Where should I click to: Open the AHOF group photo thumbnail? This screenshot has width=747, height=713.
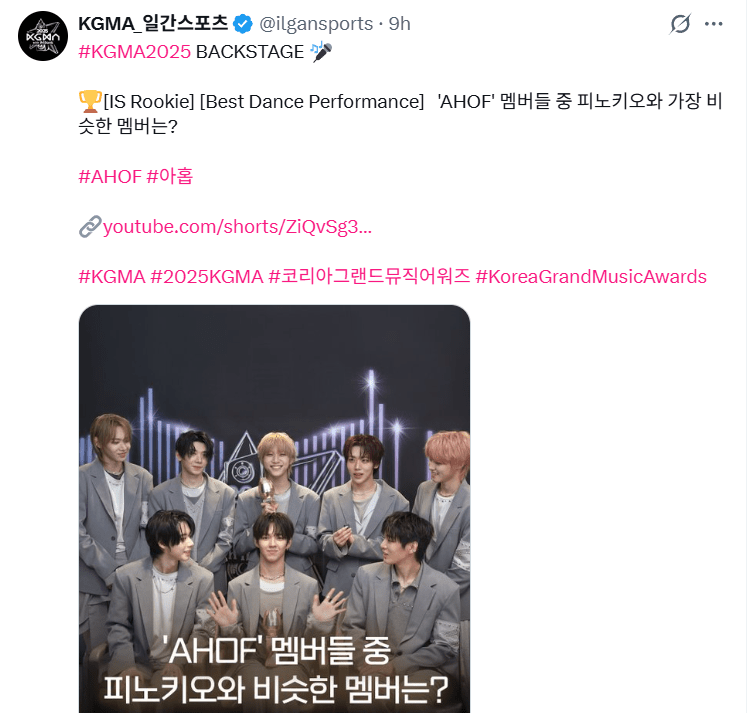(x=274, y=509)
